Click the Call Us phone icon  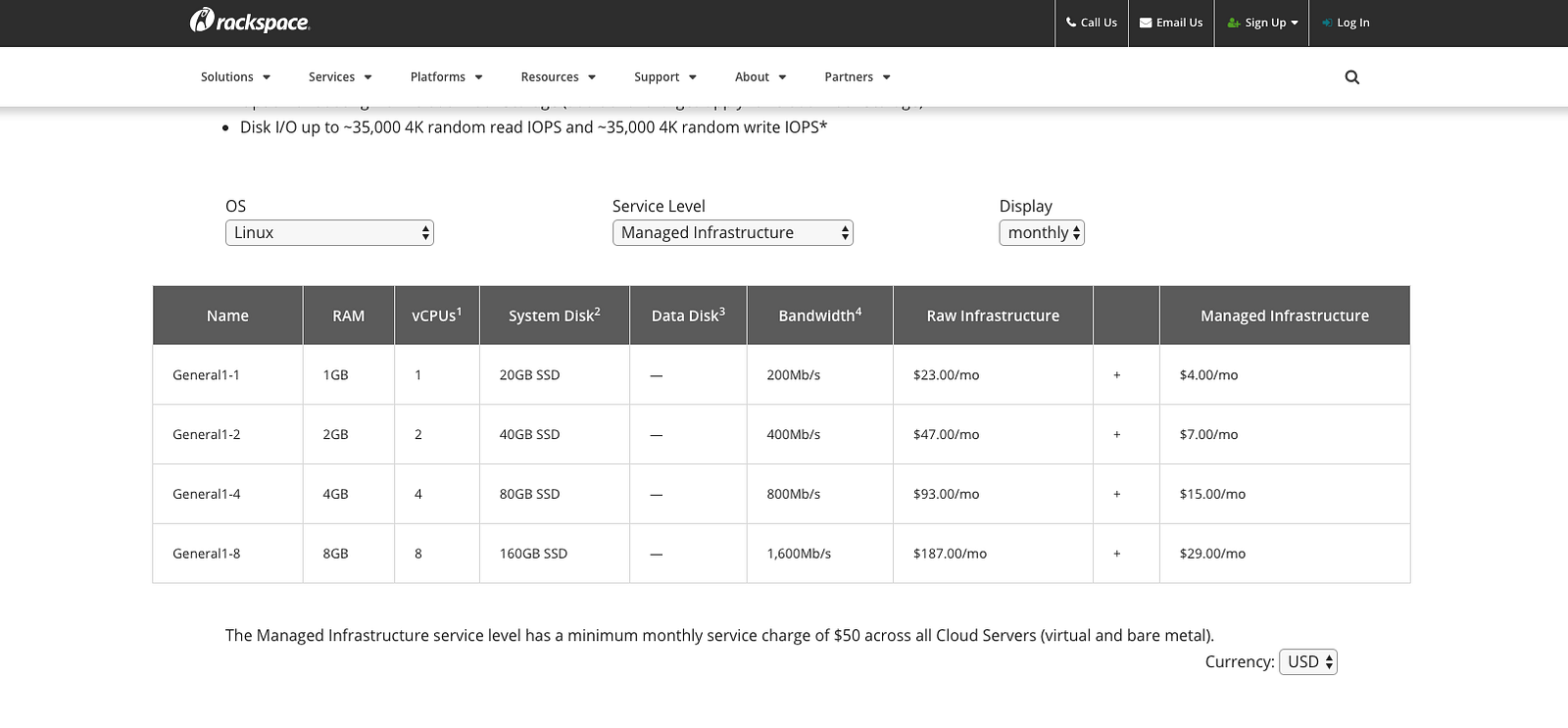[x=1071, y=23]
